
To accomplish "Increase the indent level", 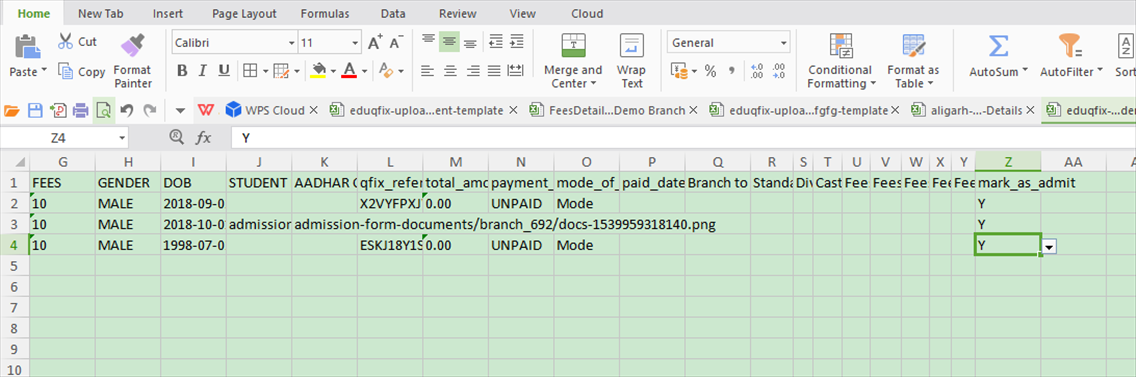I will (517, 41).
